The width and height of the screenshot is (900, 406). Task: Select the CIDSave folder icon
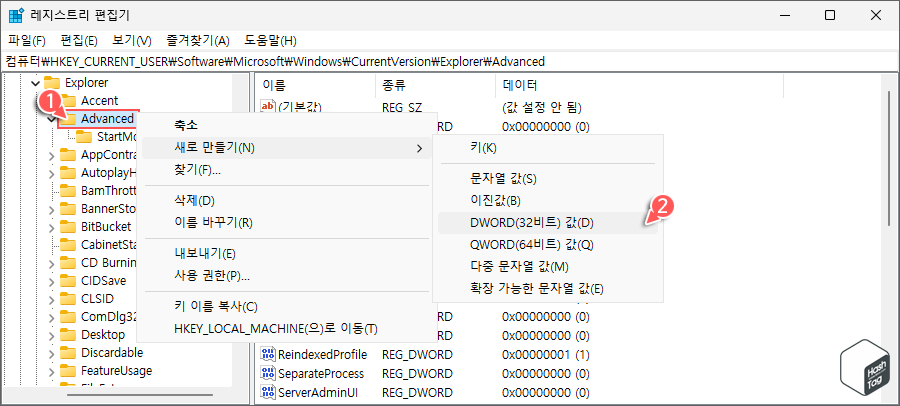coord(68,281)
